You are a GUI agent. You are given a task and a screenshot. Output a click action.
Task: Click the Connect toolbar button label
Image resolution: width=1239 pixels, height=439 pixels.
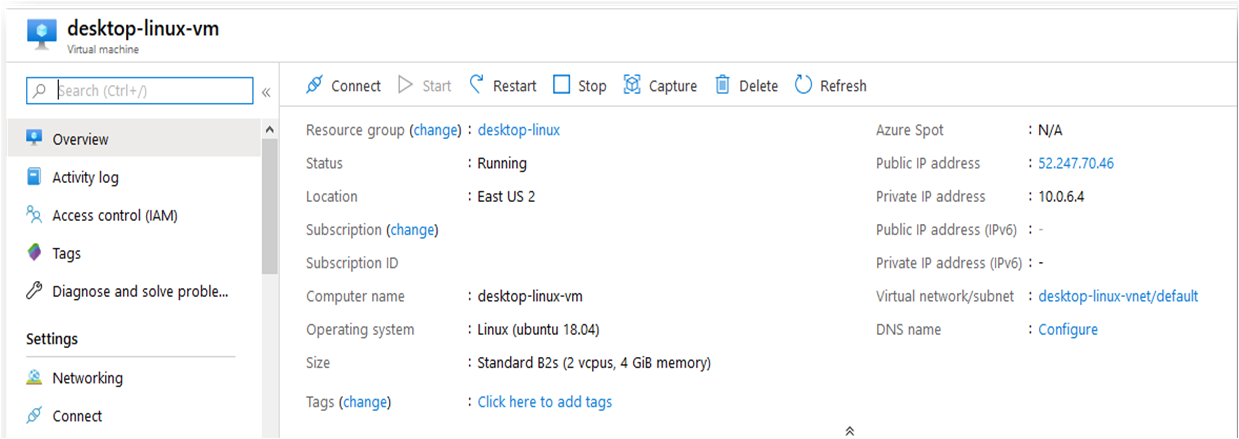pyautogui.click(x=356, y=86)
